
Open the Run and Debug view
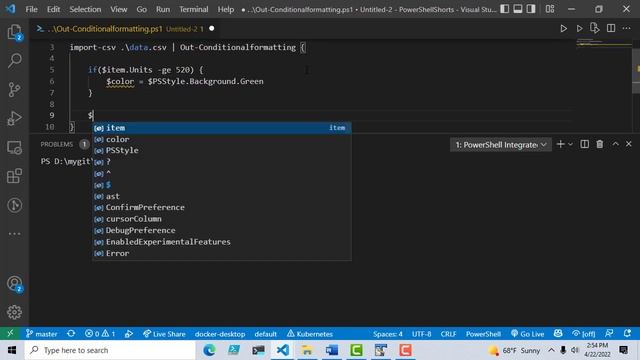click(x=14, y=118)
